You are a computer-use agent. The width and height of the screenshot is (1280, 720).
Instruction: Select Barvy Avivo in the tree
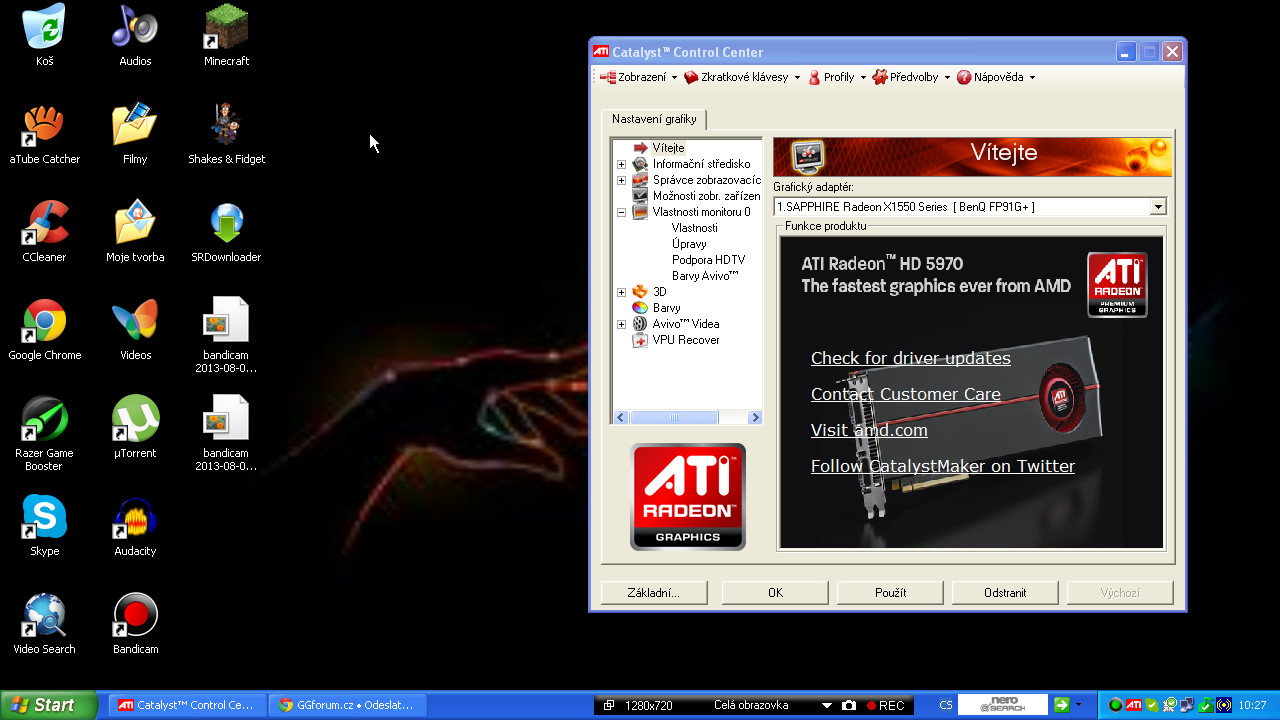705,276
